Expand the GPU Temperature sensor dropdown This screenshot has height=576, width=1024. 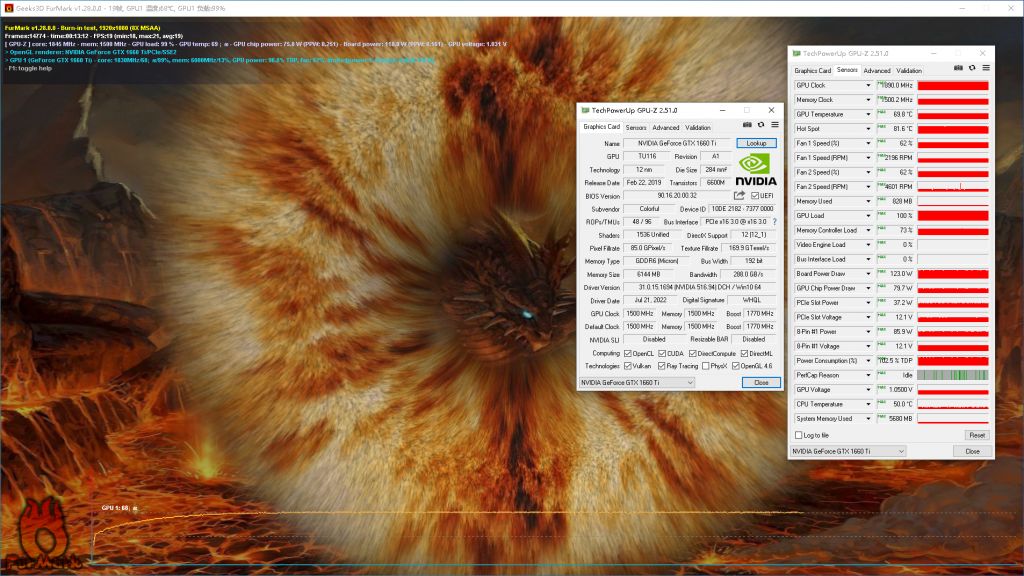[868, 115]
